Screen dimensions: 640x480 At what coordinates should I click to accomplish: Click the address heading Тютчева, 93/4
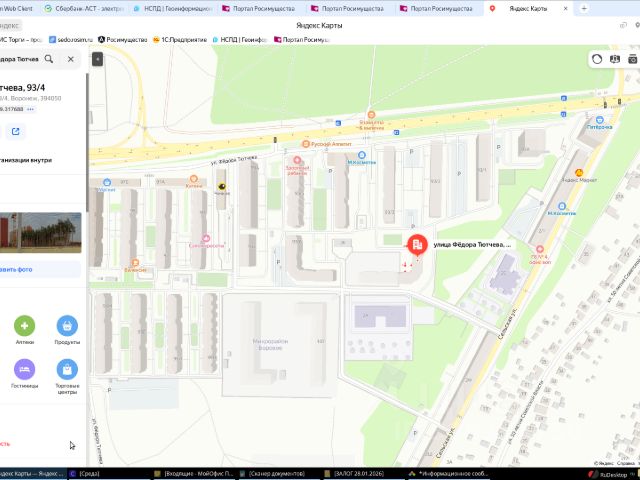click(22, 87)
